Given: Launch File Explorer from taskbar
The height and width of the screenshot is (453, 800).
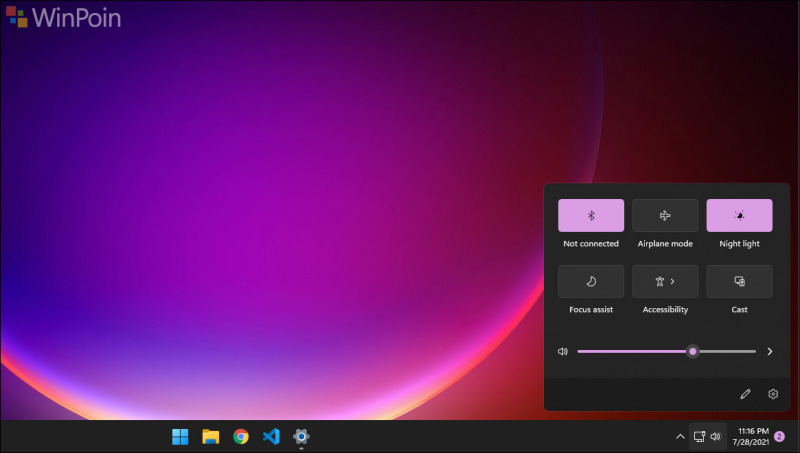Looking at the screenshot, I should [x=210, y=437].
